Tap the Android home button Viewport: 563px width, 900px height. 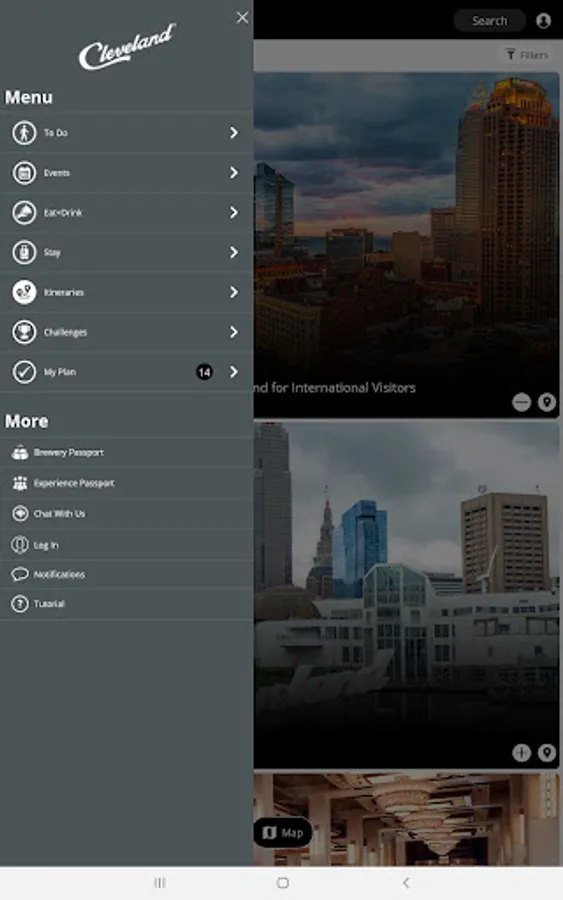point(282,883)
